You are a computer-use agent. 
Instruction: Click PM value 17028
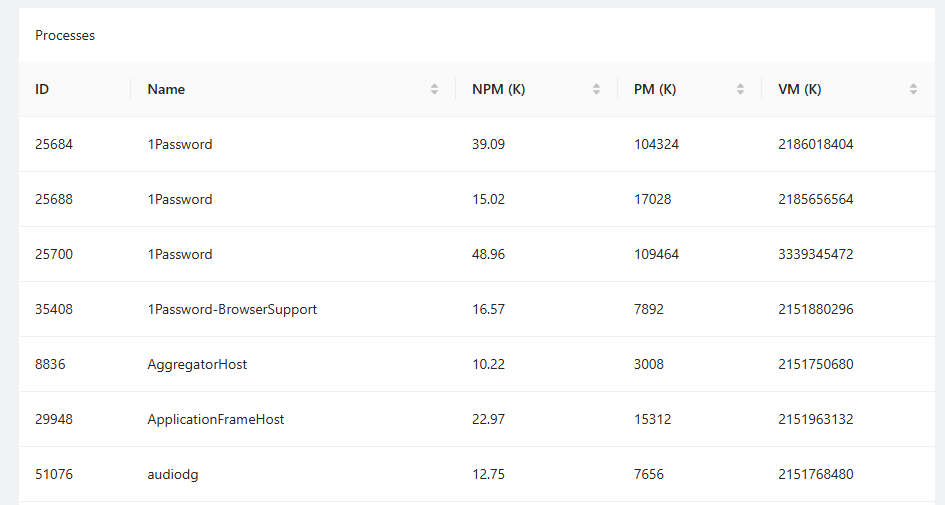[653, 199]
